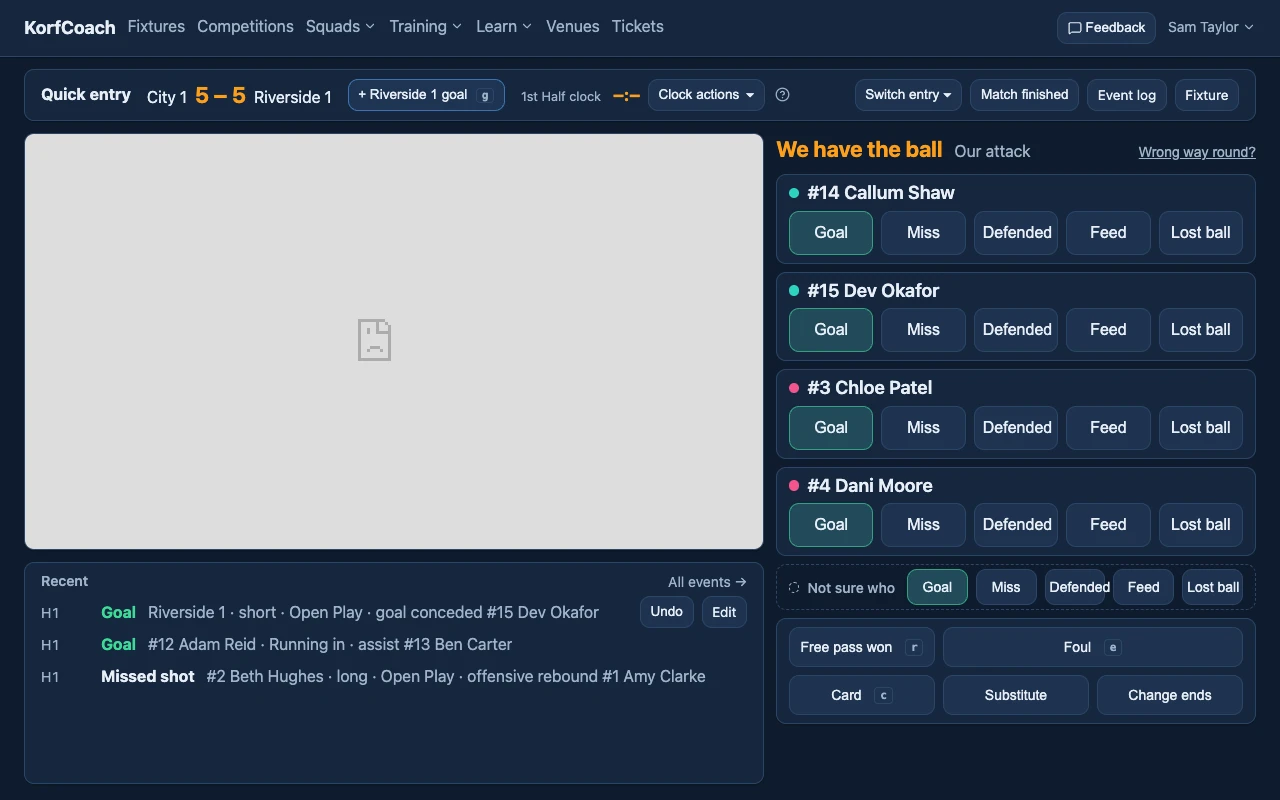Record a Goal for Not sure who
1280x800 pixels.
tap(937, 587)
